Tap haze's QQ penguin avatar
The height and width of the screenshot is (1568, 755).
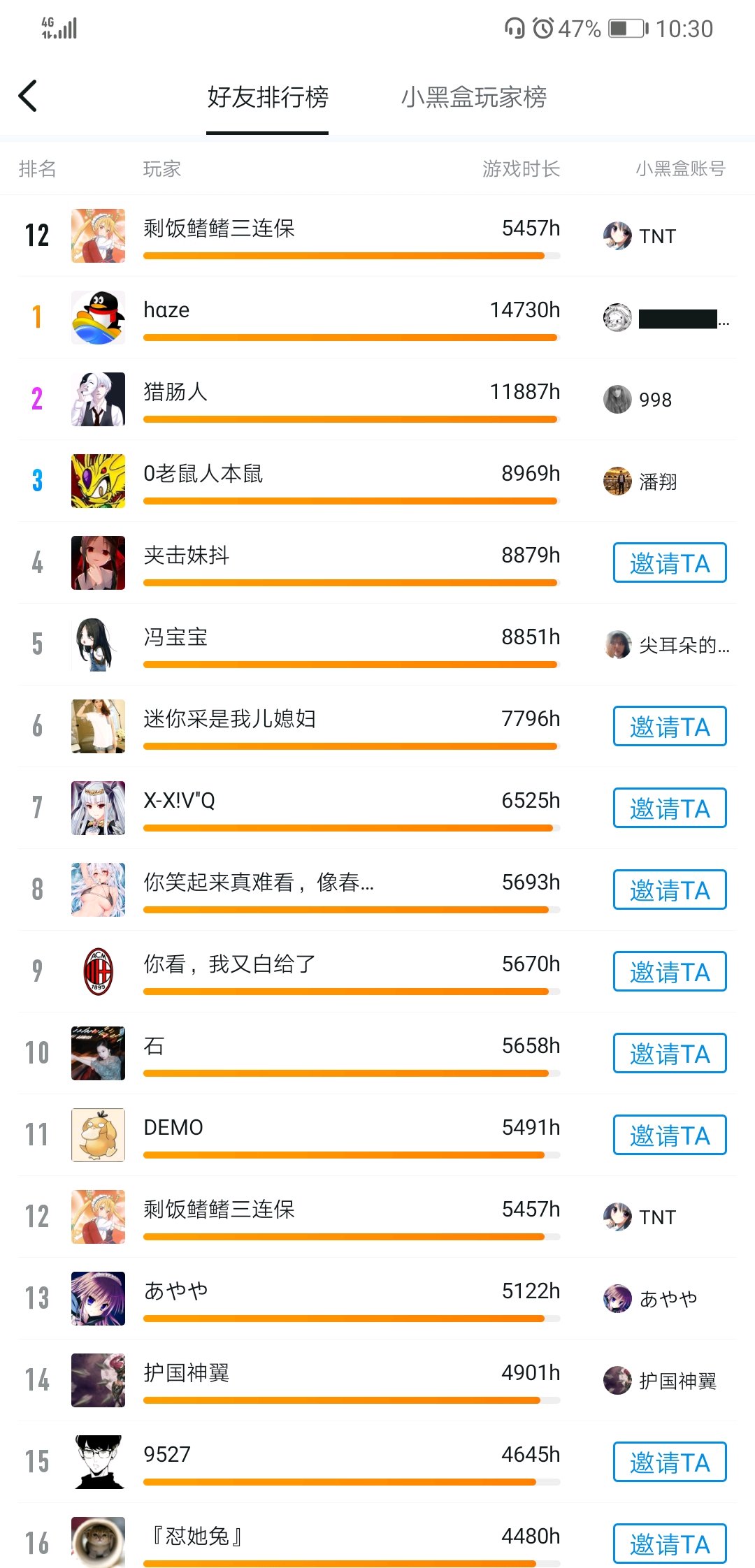pyautogui.click(x=98, y=318)
